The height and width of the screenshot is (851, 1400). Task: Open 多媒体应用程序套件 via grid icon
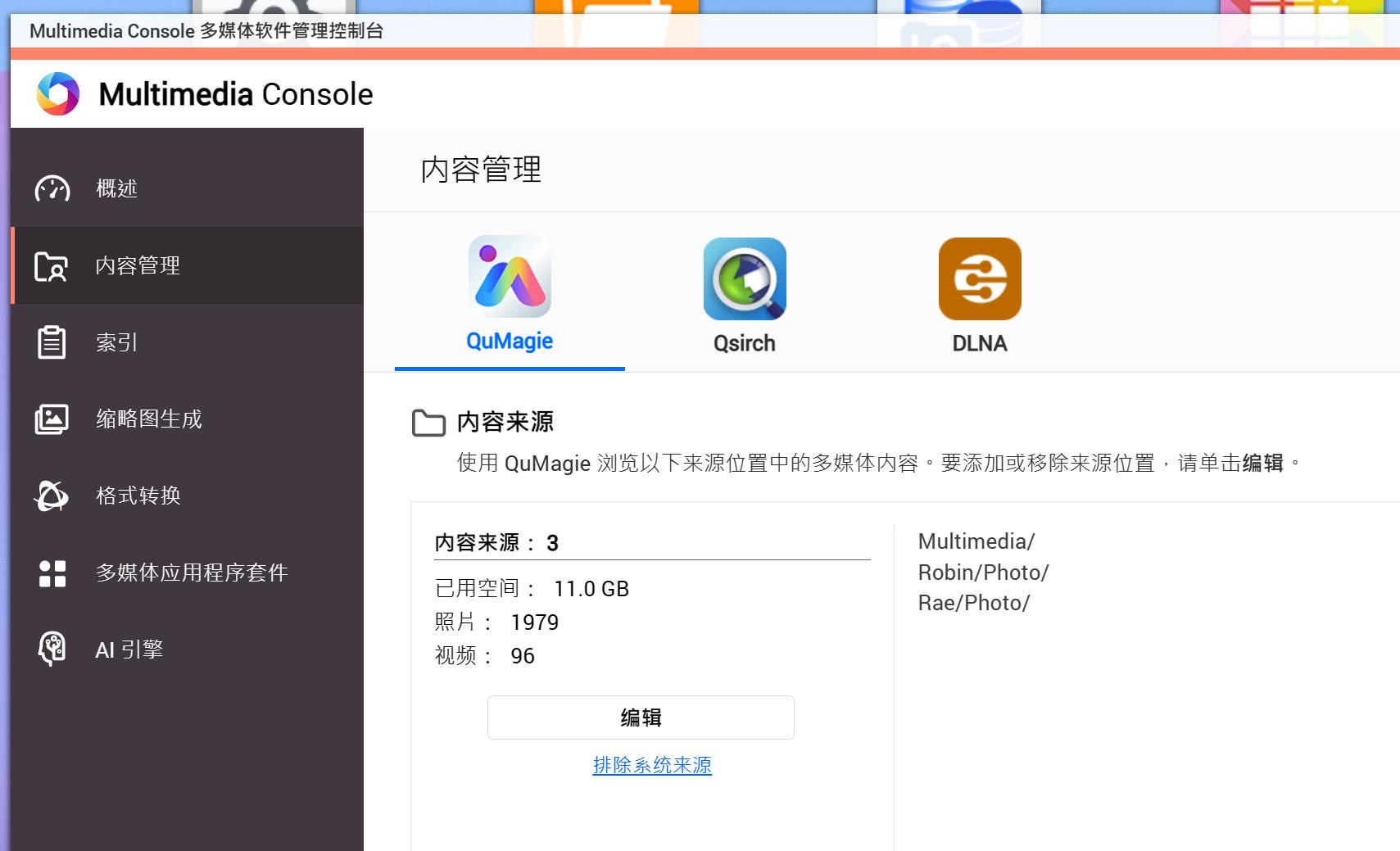(52, 573)
